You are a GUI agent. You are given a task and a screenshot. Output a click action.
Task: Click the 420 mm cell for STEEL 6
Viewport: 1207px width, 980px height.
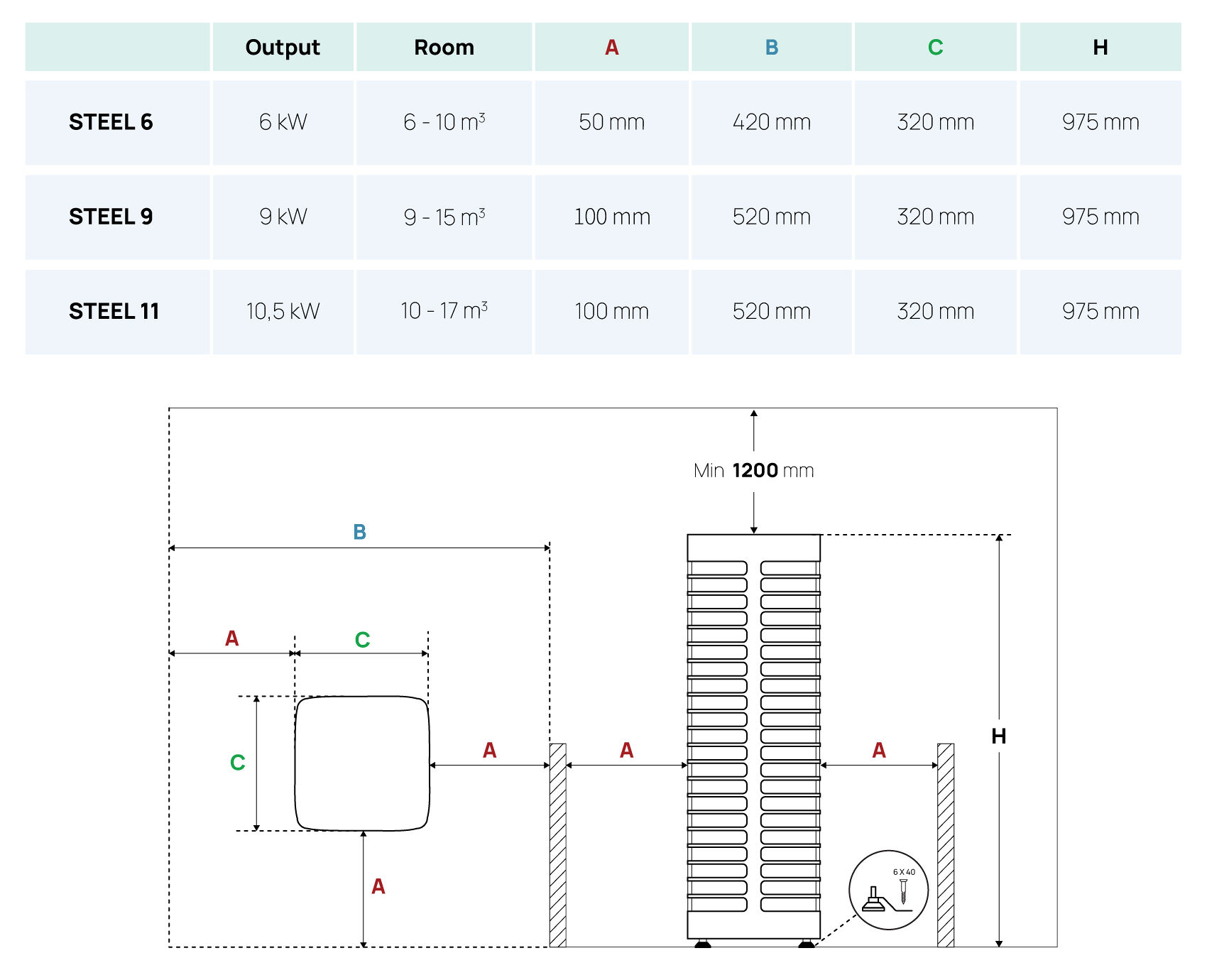coord(772,122)
